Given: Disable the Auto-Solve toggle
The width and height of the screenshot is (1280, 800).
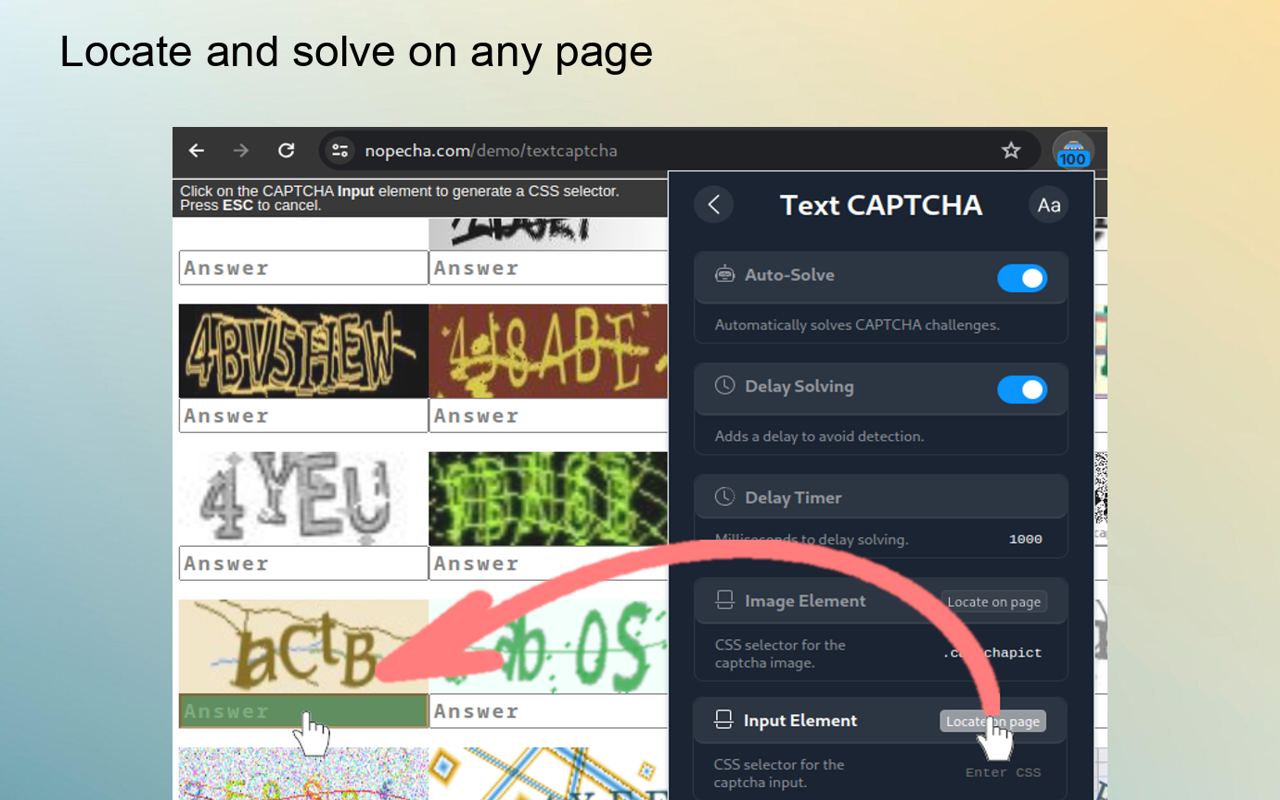Looking at the screenshot, I should click(x=1022, y=278).
